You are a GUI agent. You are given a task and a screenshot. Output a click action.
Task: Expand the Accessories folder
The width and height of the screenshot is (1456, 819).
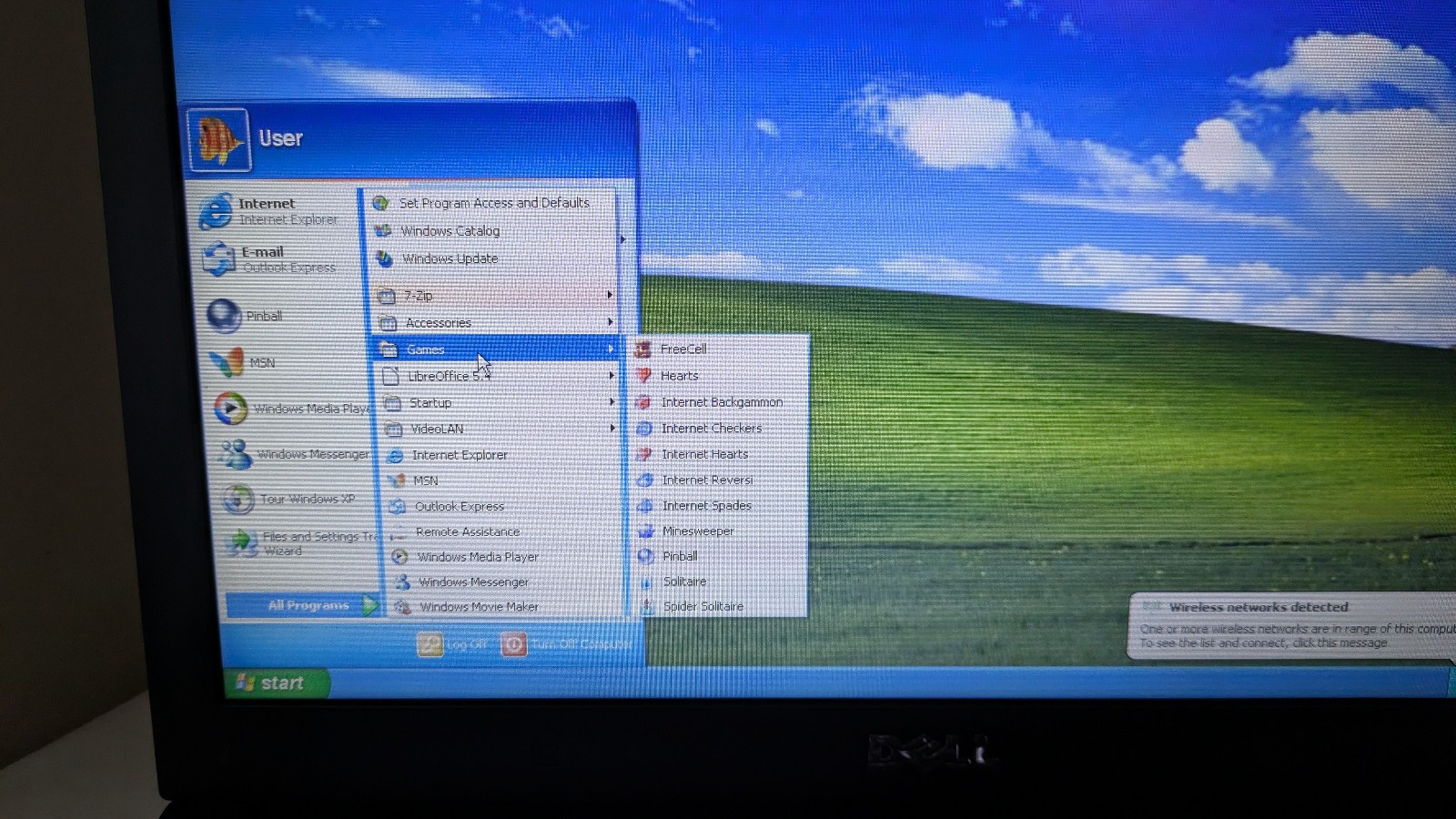497,323
